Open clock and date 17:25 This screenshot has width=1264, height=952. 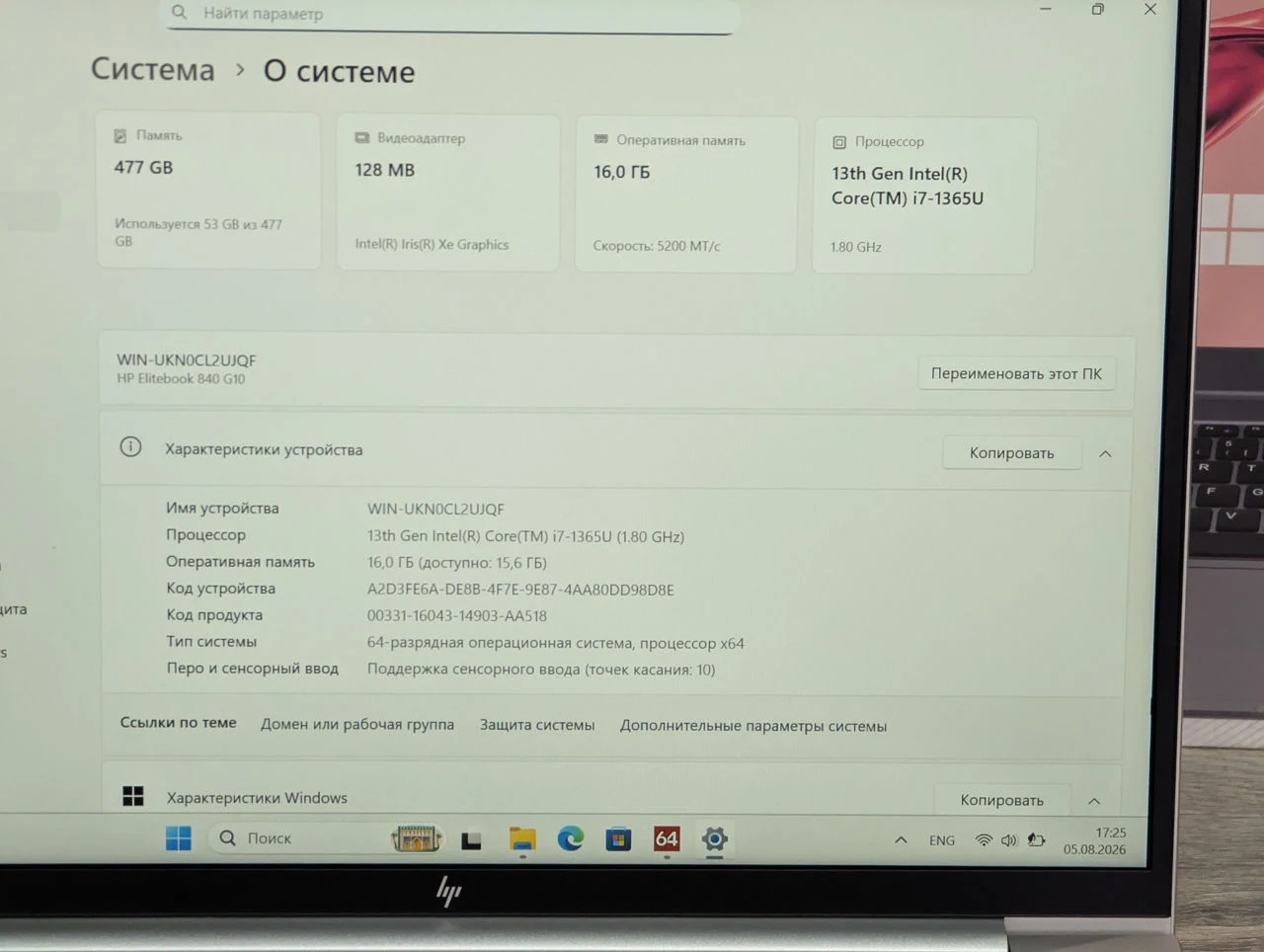pyautogui.click(x=1095, y=841)
